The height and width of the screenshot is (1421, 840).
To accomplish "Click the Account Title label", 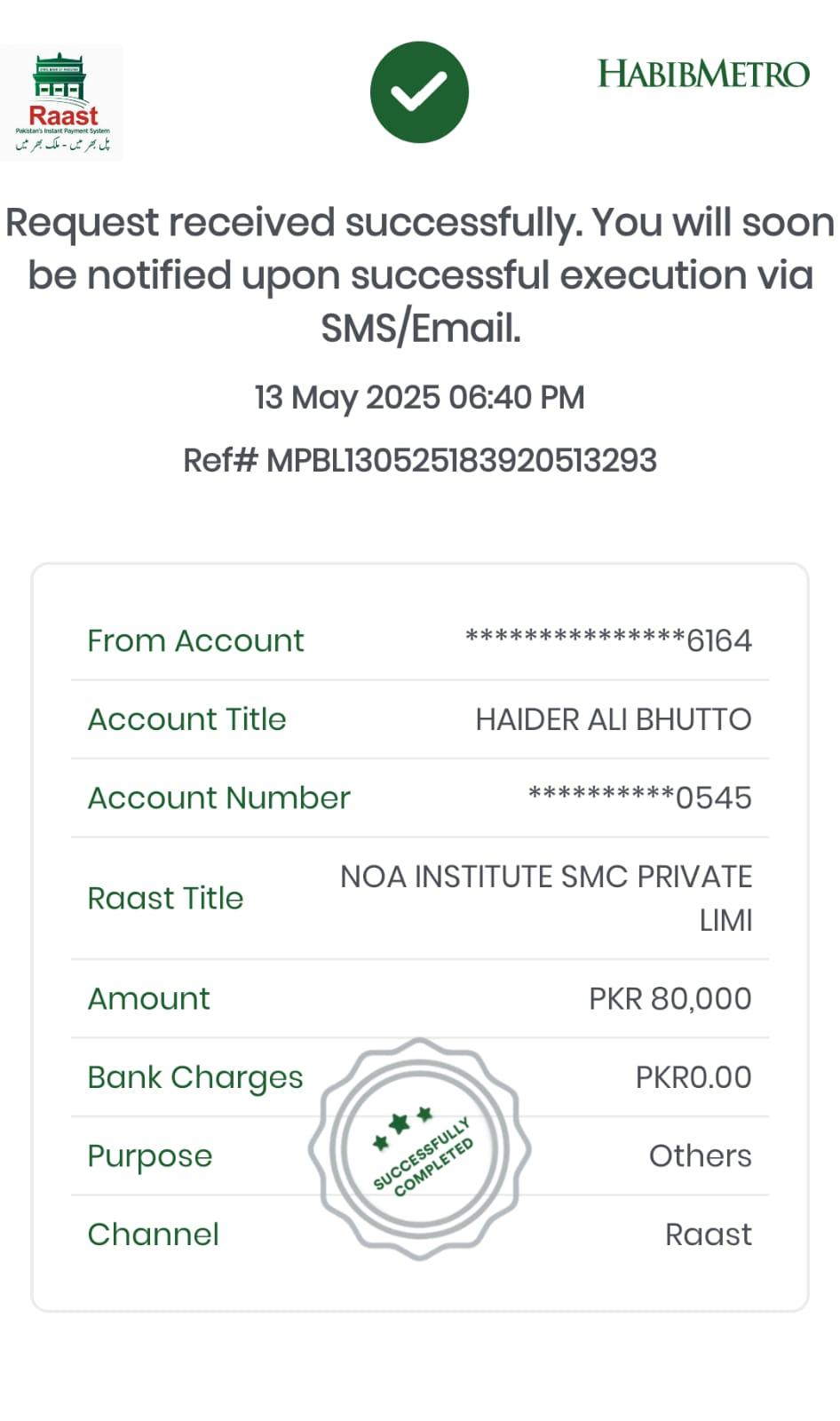I will coord(186,718).
